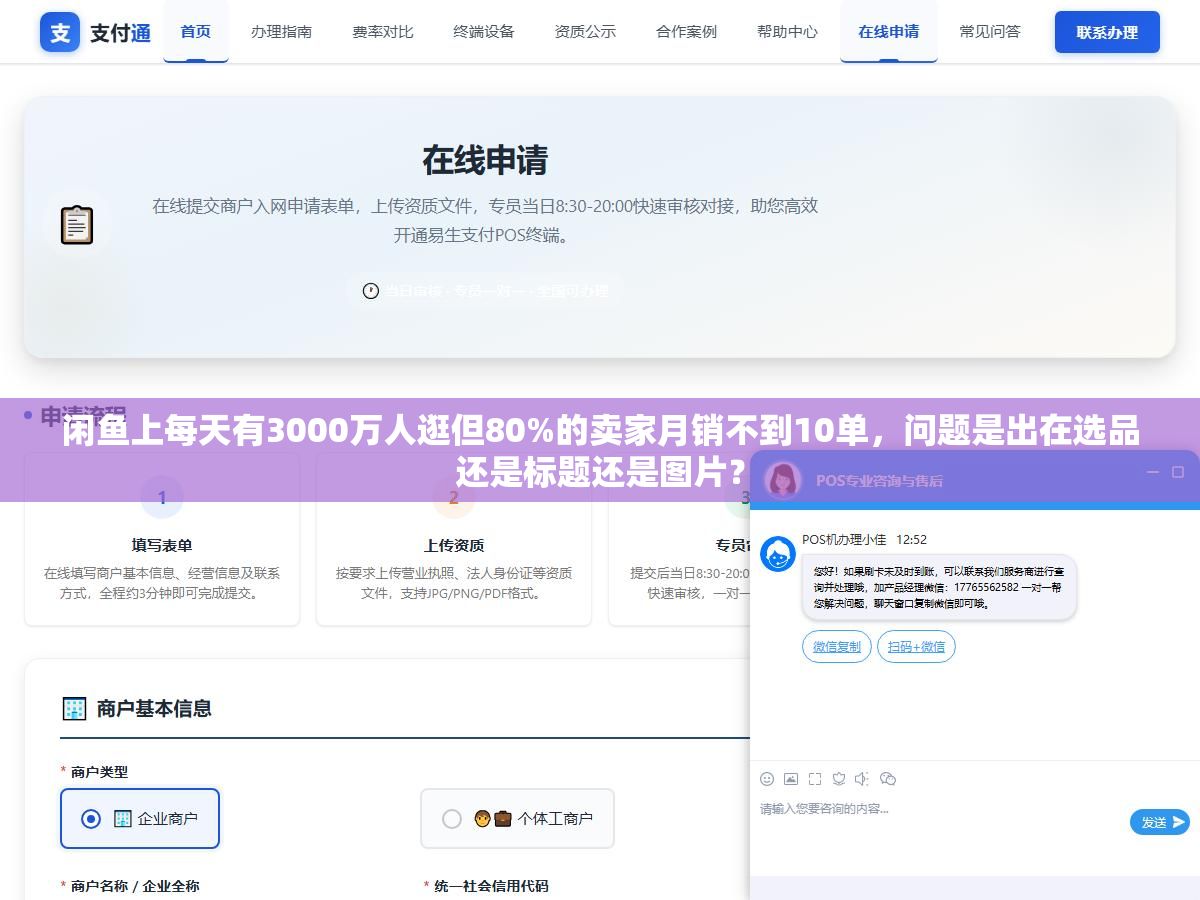Click the POS专业咨询与售后 chat title
This screenshot has width=1200, height=900.
(879, 480)
